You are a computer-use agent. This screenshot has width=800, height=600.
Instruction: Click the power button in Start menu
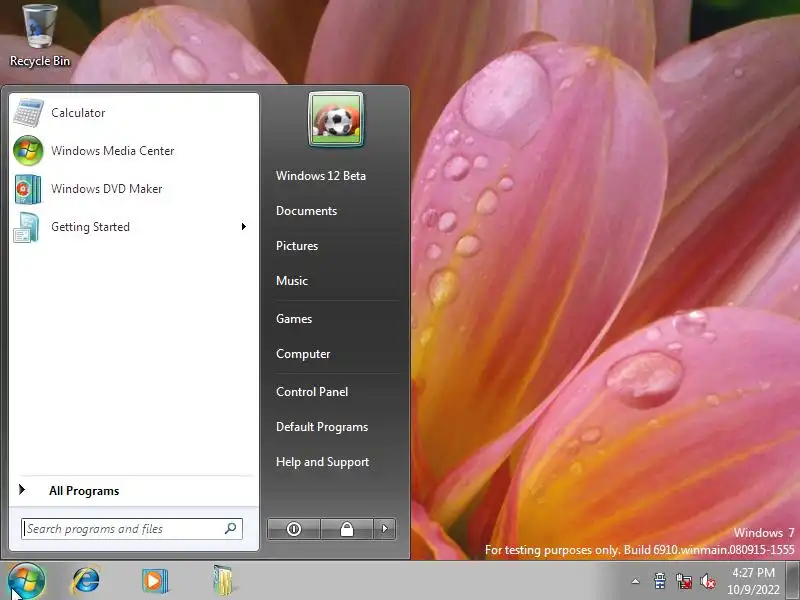pyautogui.click(x=294, y=529)
